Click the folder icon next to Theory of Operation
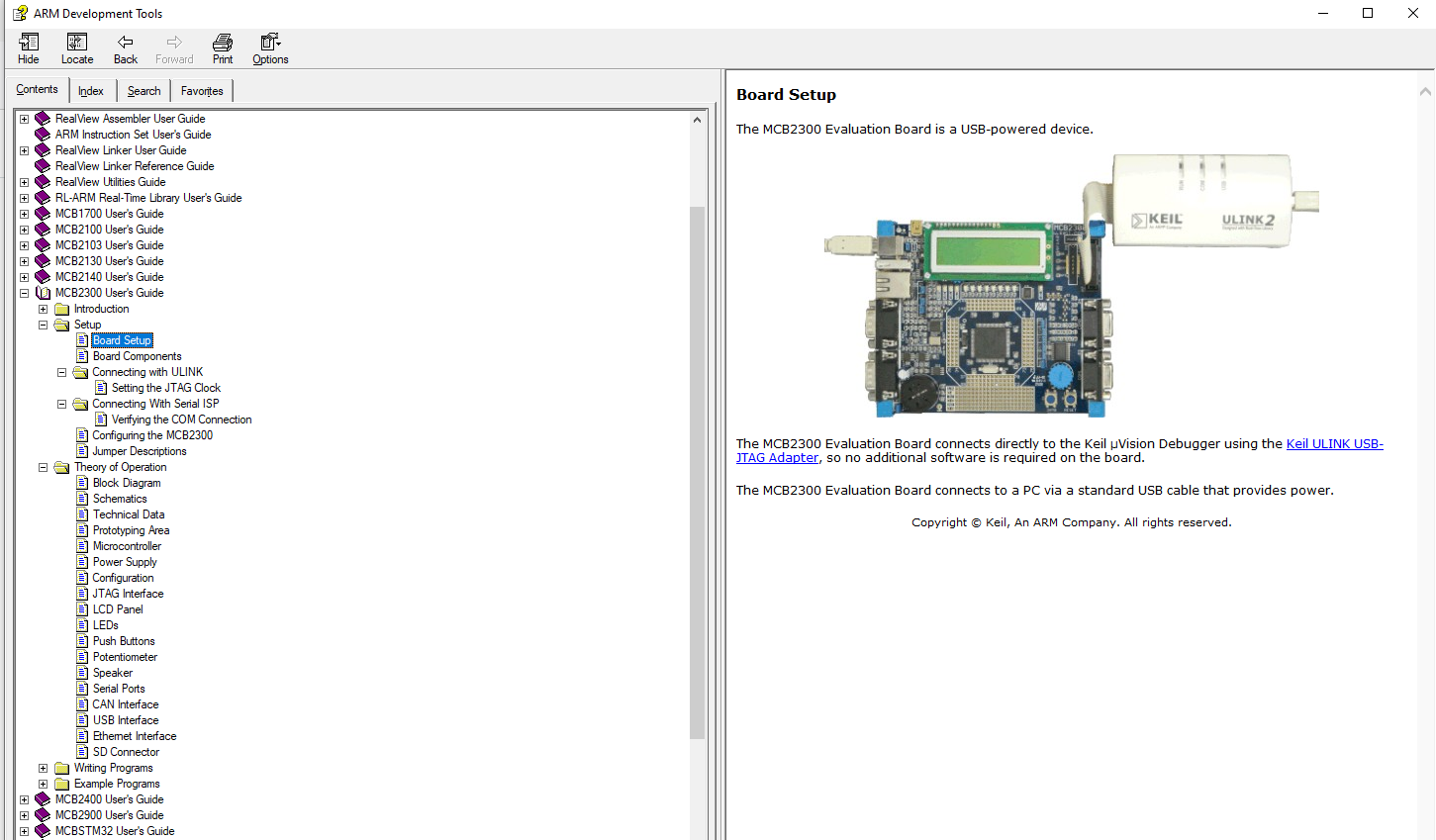Screen dimensions: 1436x840 point(61,467)
